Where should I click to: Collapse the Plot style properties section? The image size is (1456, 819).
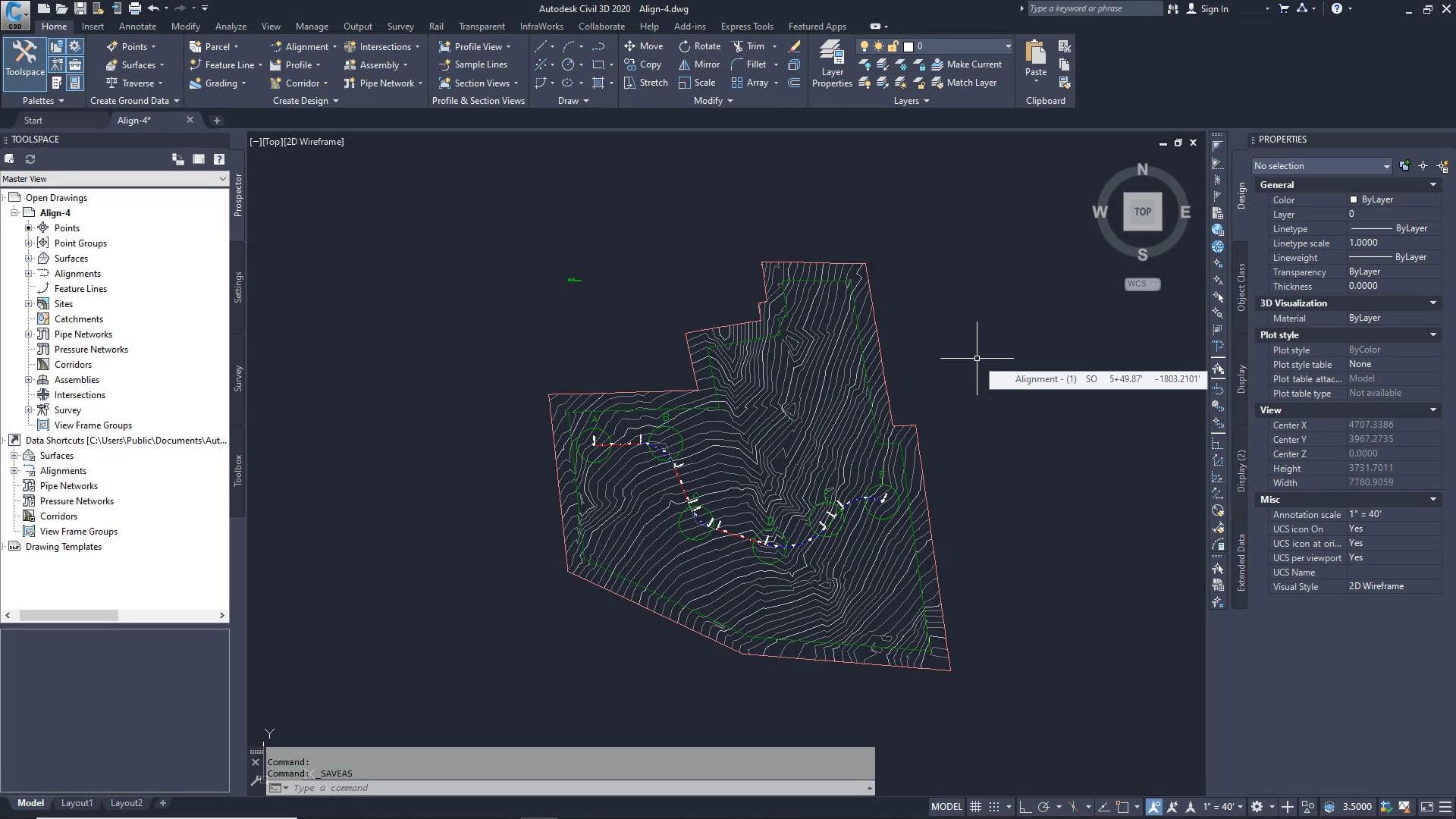pyautogui.click(x=1432, y=334)
